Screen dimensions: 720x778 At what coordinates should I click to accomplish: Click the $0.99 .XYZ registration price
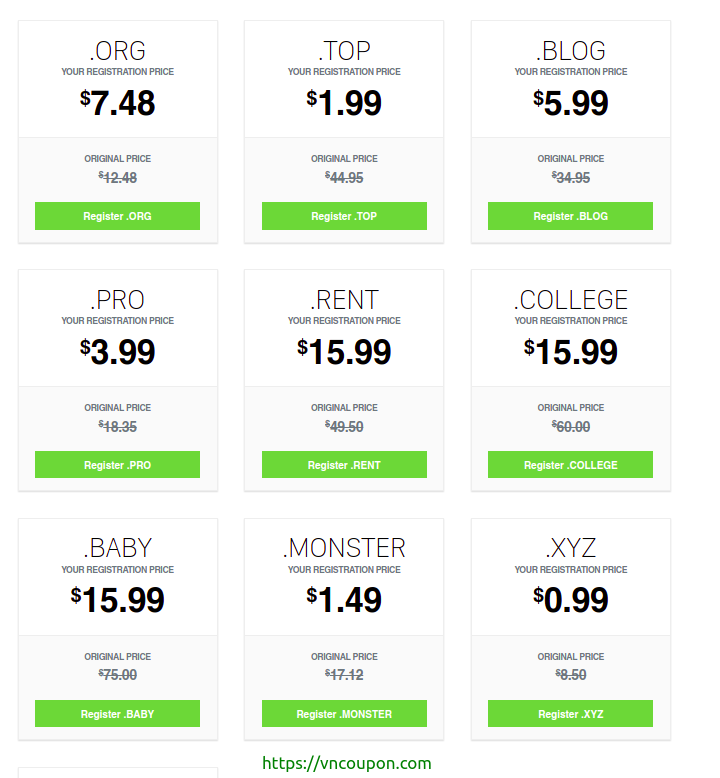coord(571,600)
